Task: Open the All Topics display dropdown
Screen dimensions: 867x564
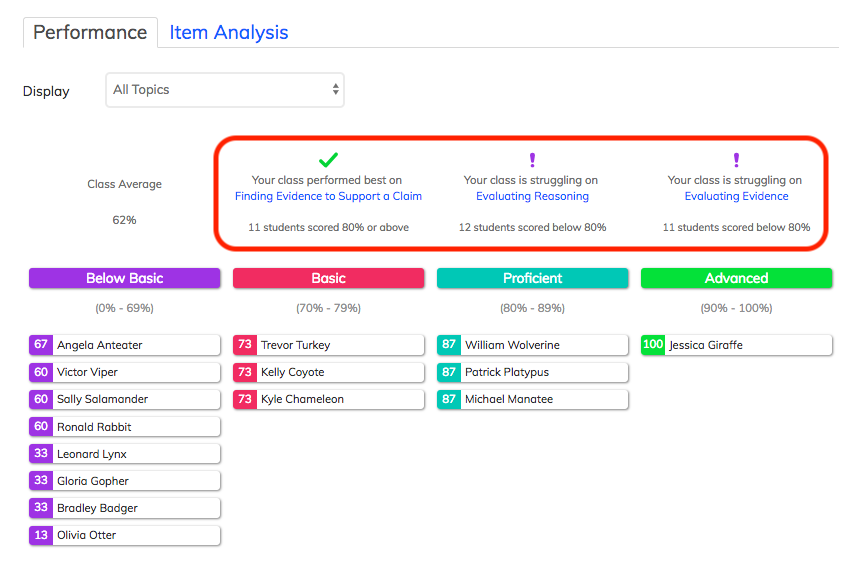Action: [225, 90]
